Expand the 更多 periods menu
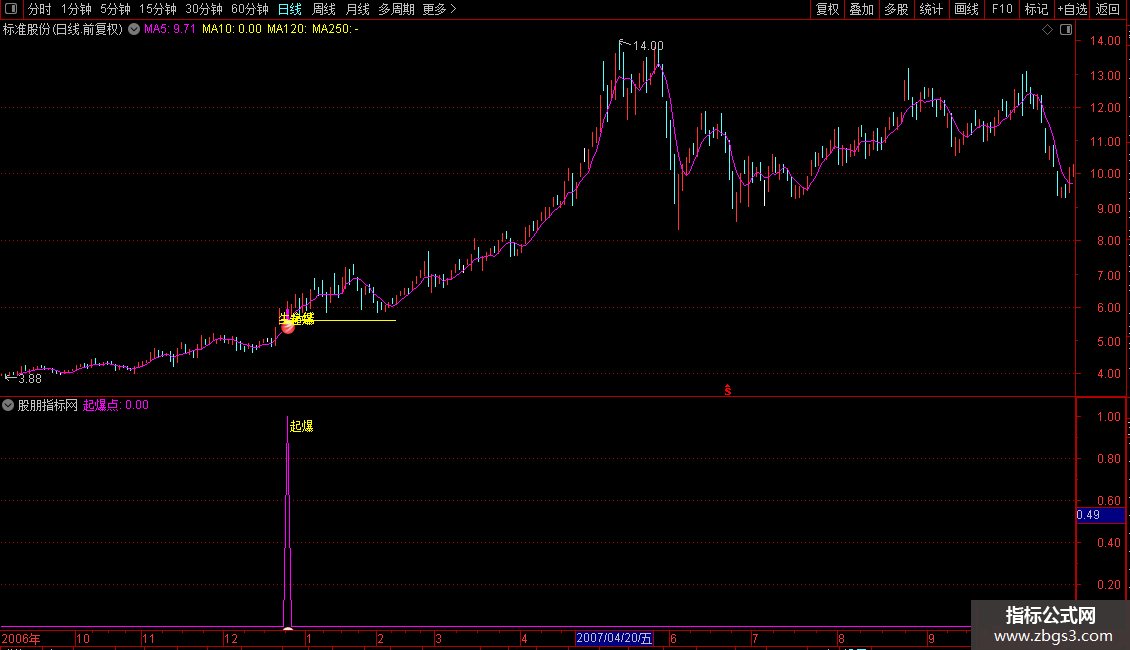Screen dimensions: 1130x650 pyautogui.click(x=439, y=9)
